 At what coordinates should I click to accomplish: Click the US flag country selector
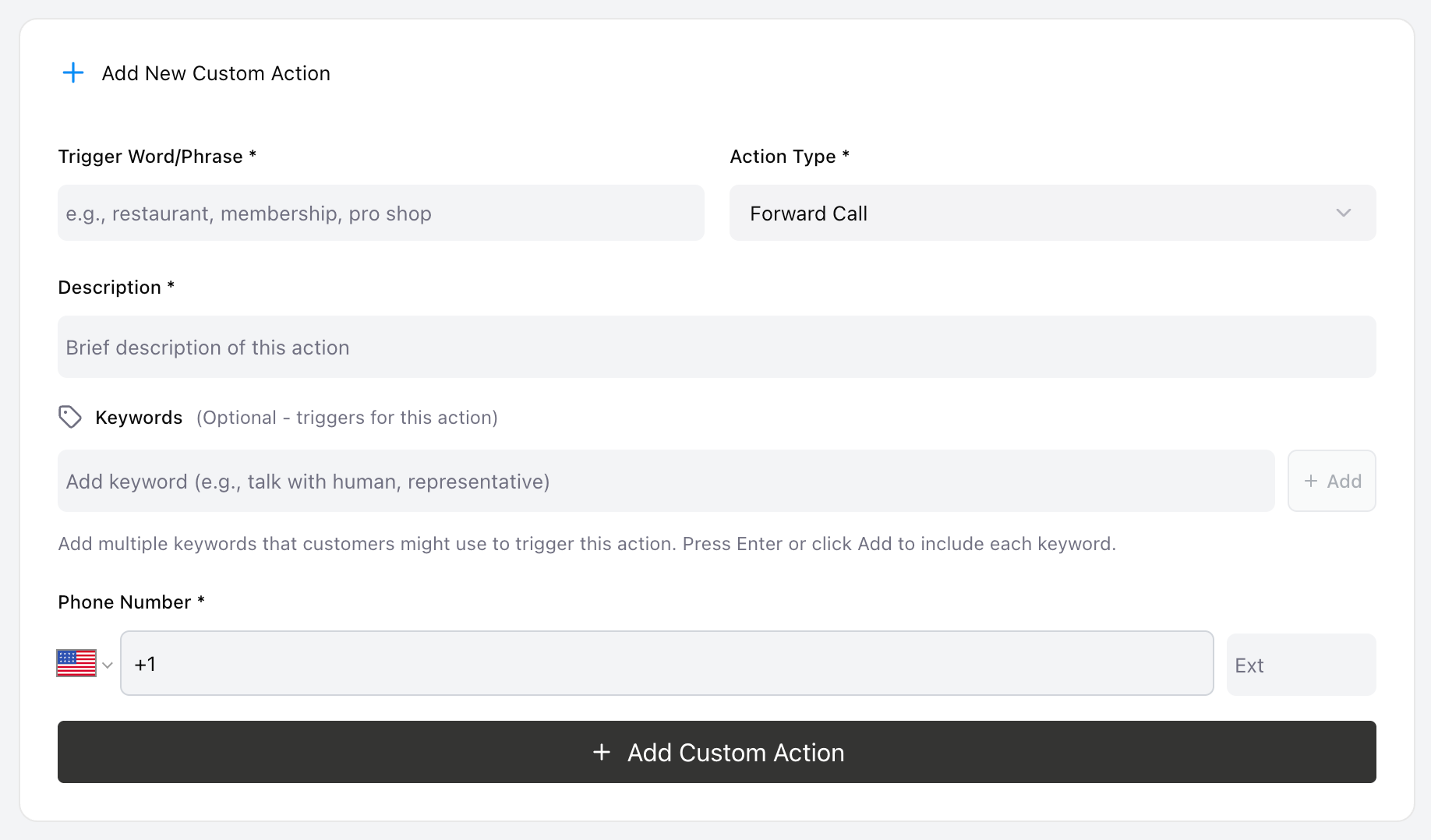pyautogui.click(x=76, y=664)
